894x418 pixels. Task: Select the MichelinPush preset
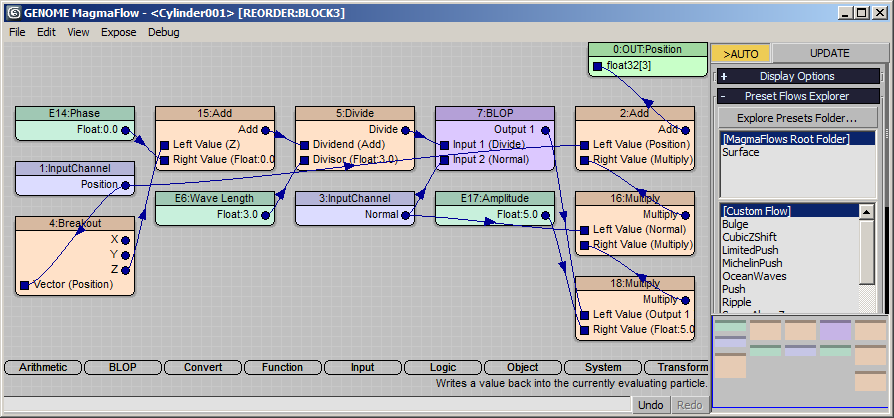pyautogui.click(x=752, y=263)
